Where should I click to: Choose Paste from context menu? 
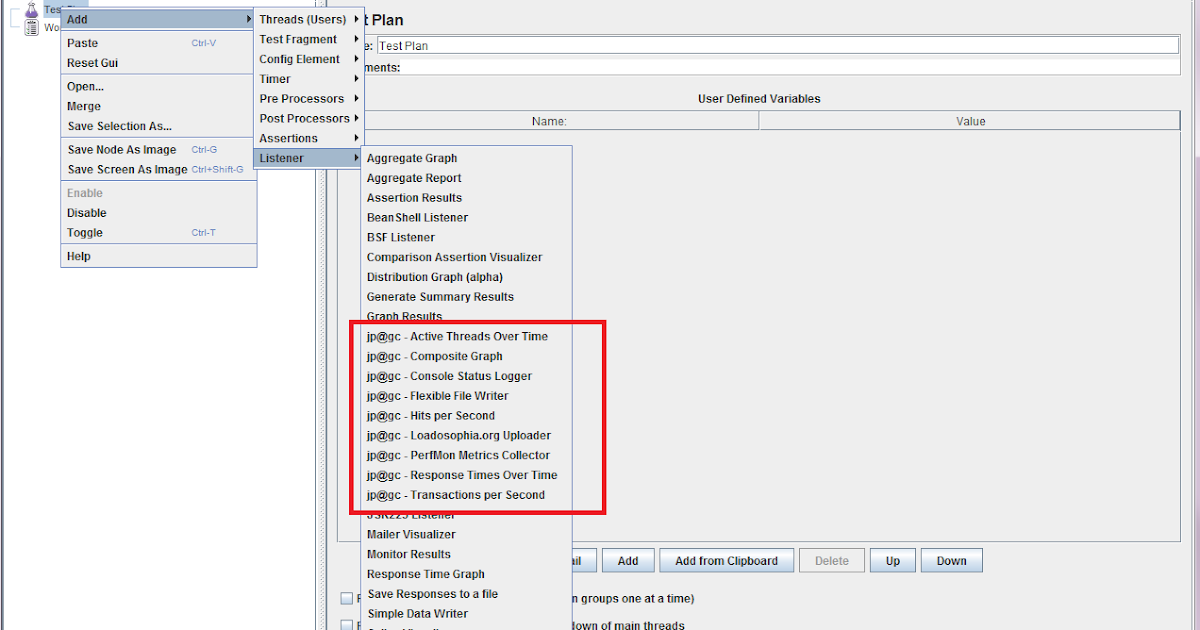(158, 43)
